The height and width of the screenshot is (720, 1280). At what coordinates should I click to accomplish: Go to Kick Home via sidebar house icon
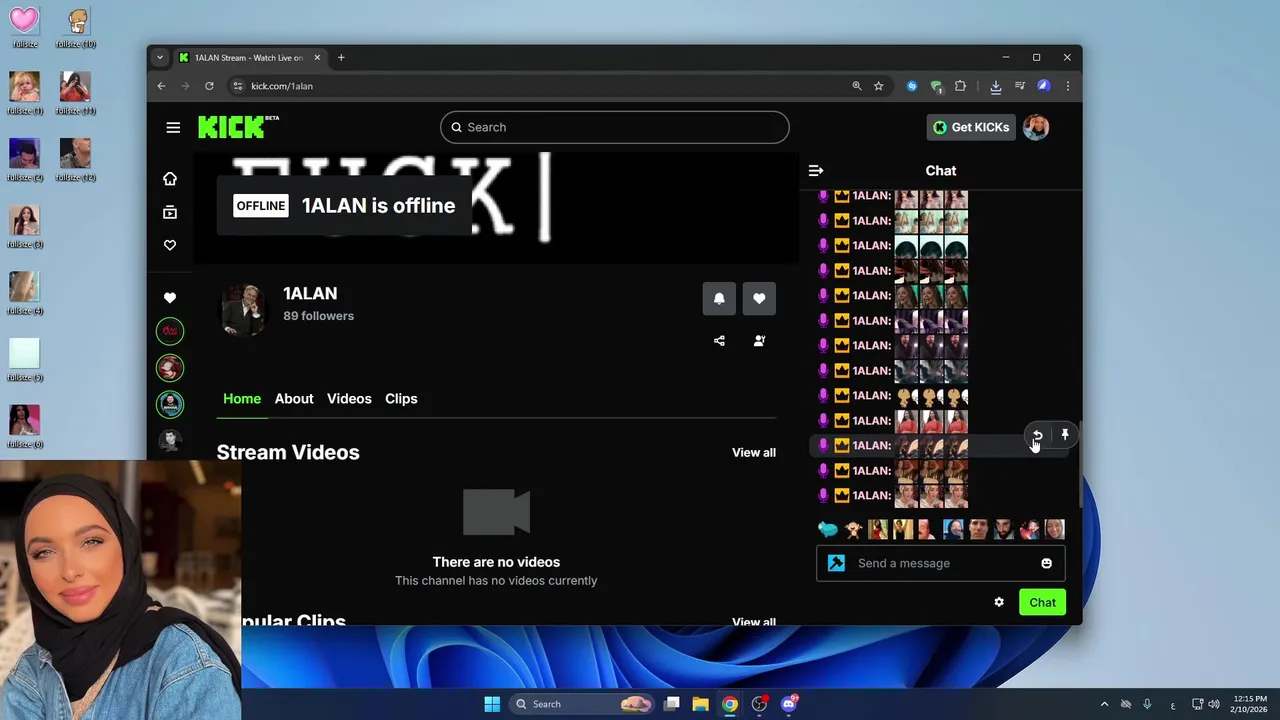click(170, 178)
